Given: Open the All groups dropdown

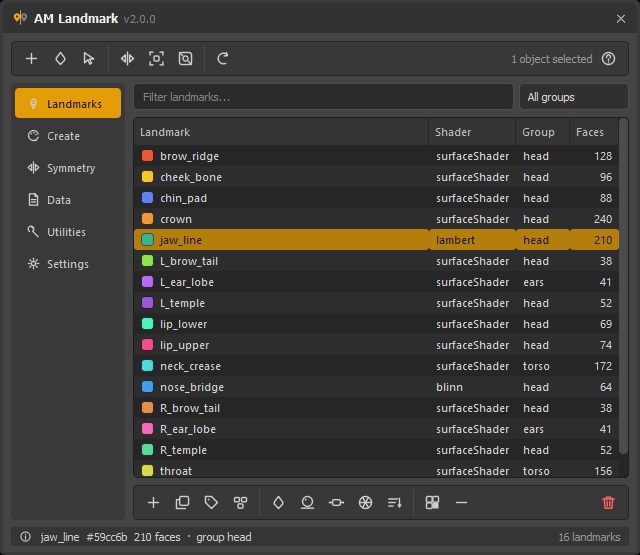Looking at the screenshot, I should 573,97.
